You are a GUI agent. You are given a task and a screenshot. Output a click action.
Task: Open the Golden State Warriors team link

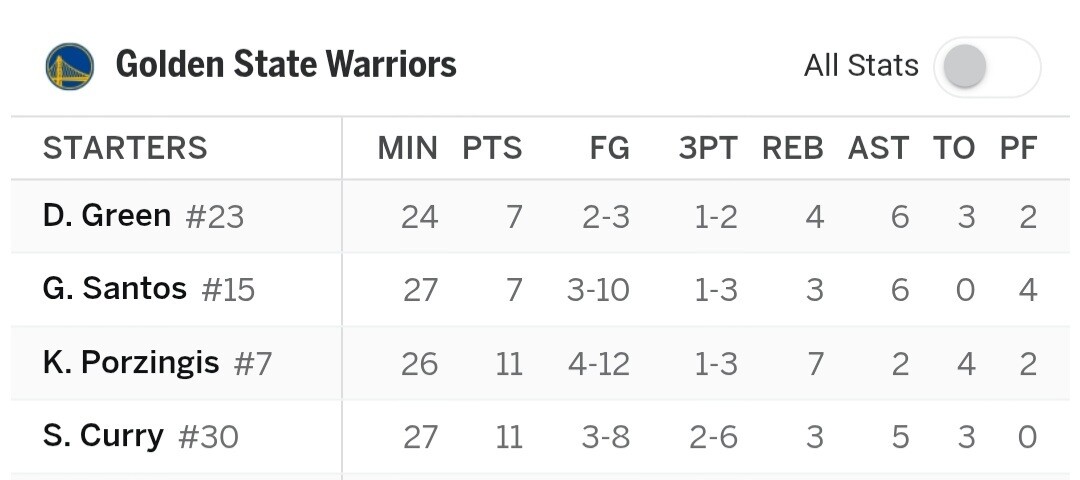pyautogui.click(x=286, y=65)
